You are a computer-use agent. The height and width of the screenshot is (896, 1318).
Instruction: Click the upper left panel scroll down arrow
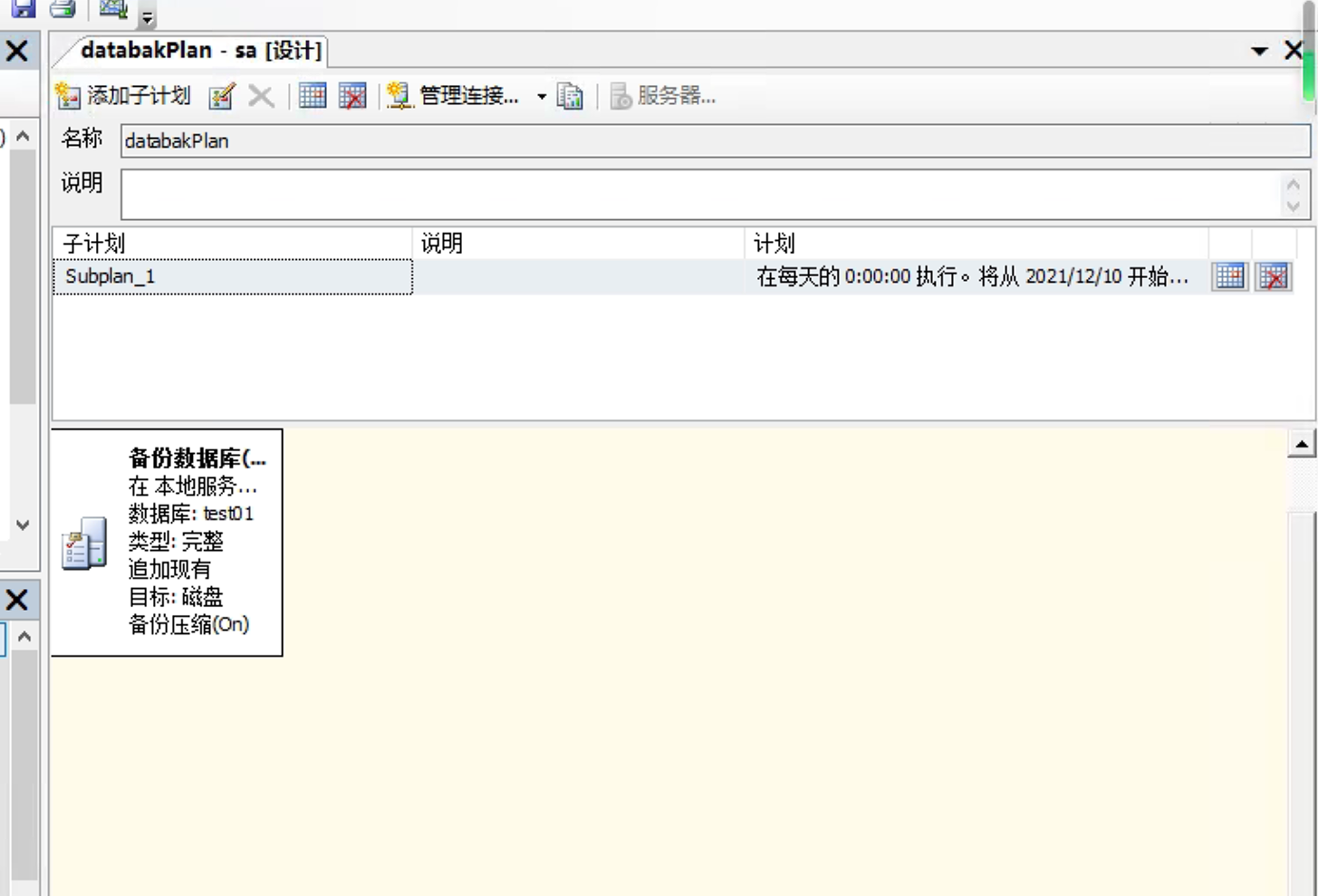pos(24,525)
